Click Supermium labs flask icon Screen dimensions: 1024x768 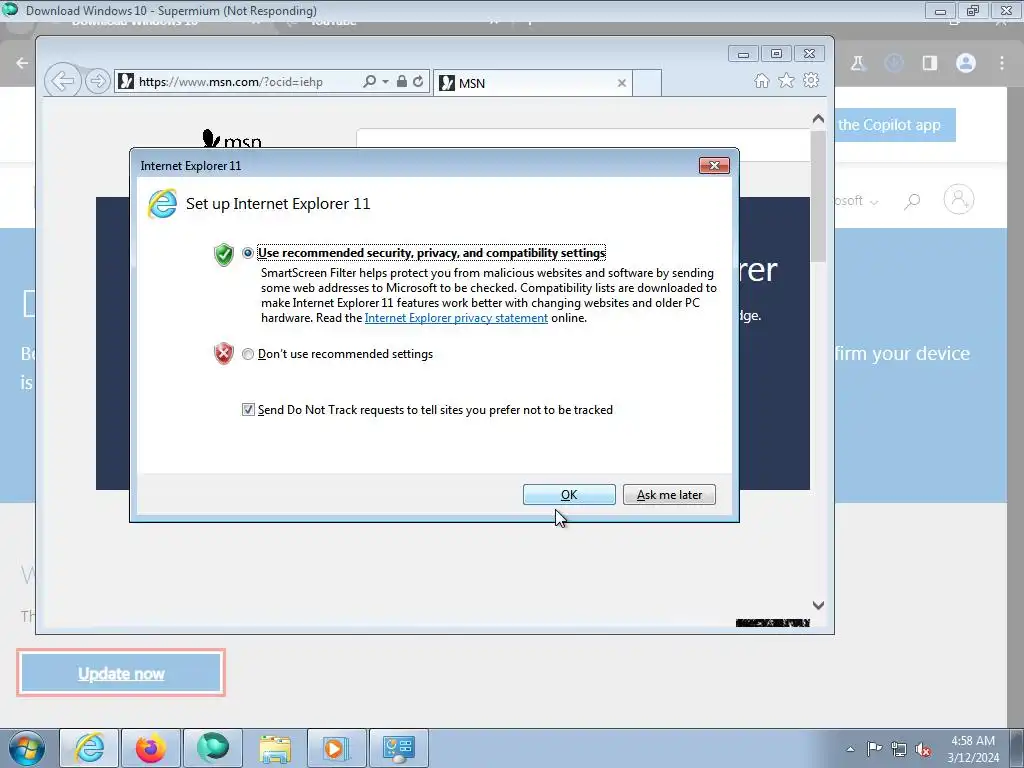tap(858, 63)
